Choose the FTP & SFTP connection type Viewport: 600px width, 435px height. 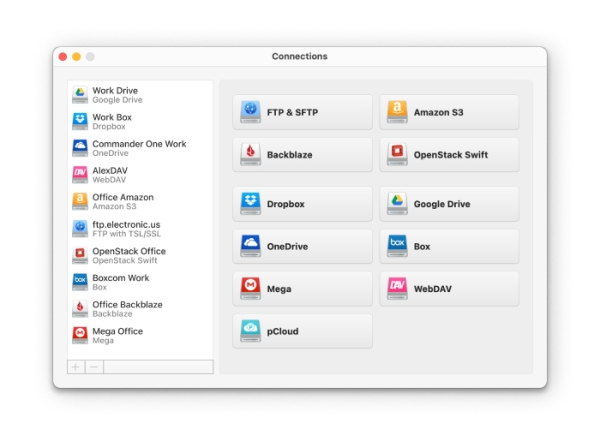click(302, 112)
